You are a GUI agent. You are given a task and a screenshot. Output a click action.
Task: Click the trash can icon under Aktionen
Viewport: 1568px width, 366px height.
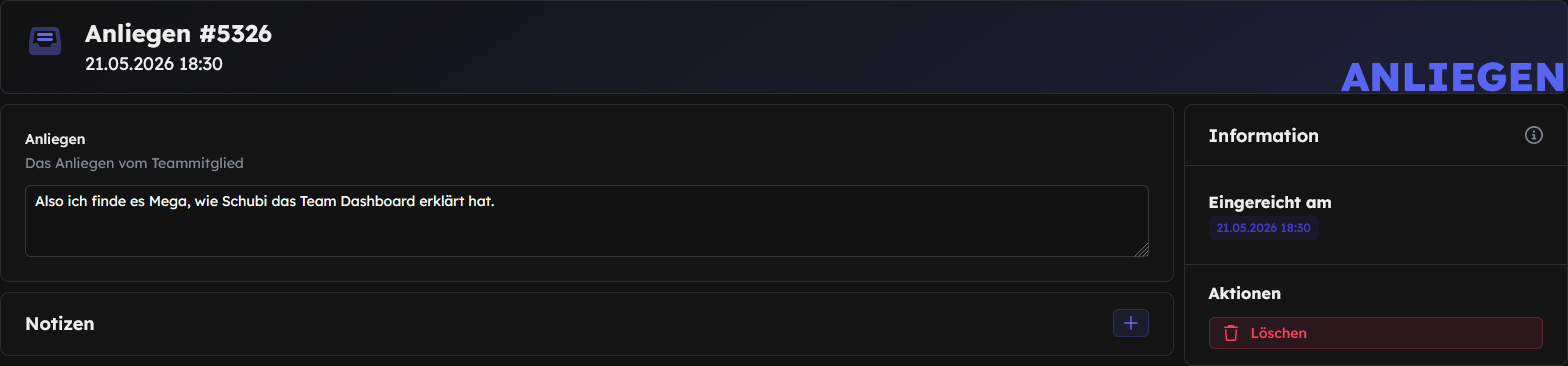point(1231,333)
